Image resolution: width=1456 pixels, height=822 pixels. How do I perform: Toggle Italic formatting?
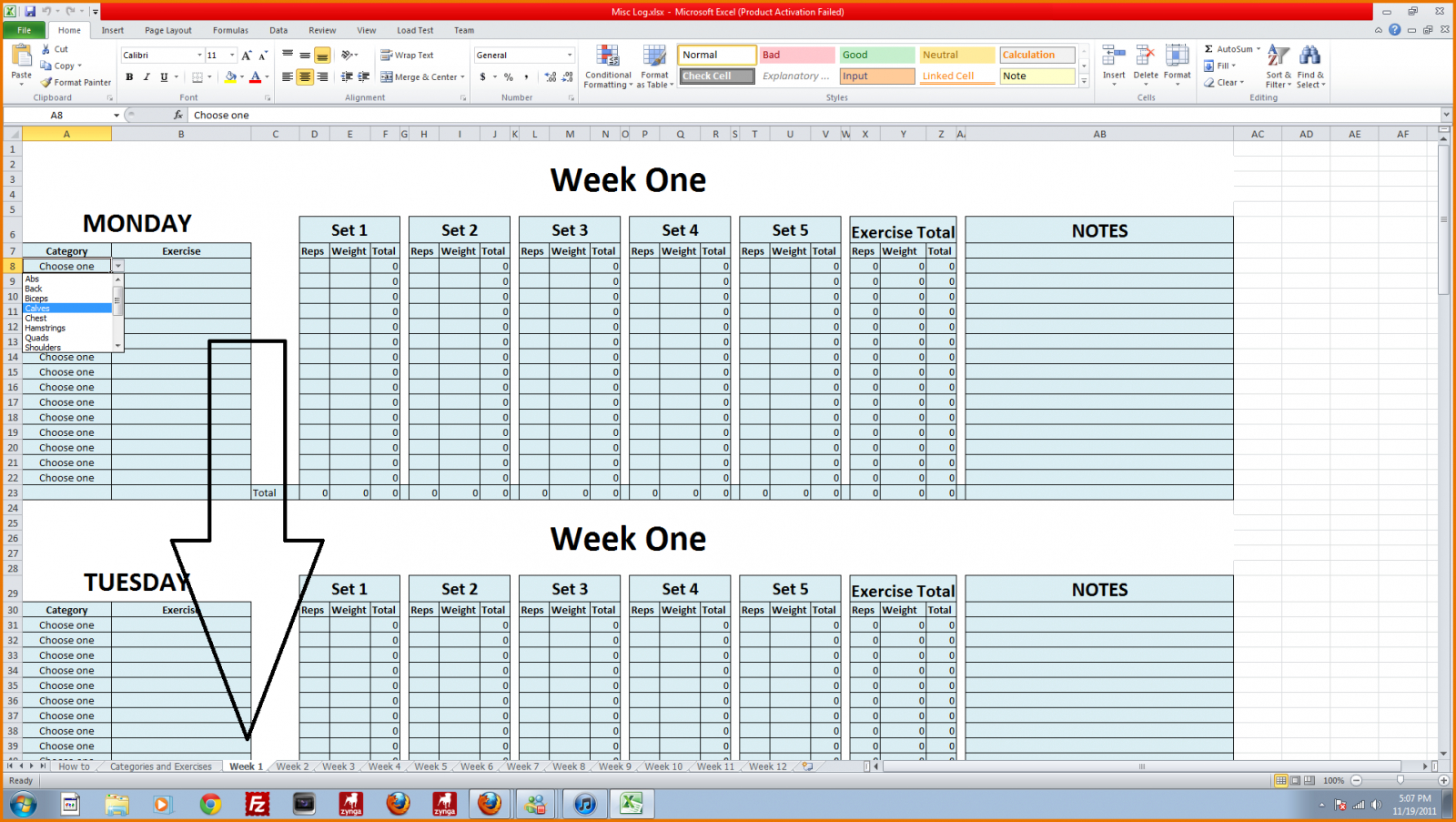(147, 77)
